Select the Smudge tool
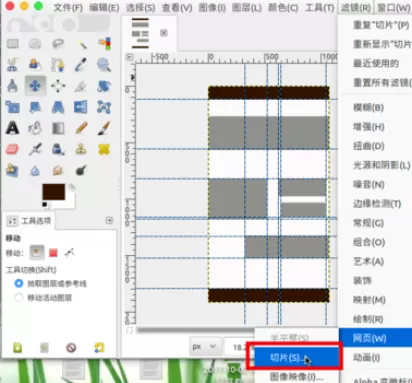The width and height of the screenshot is (412, 383). (58, 170)
